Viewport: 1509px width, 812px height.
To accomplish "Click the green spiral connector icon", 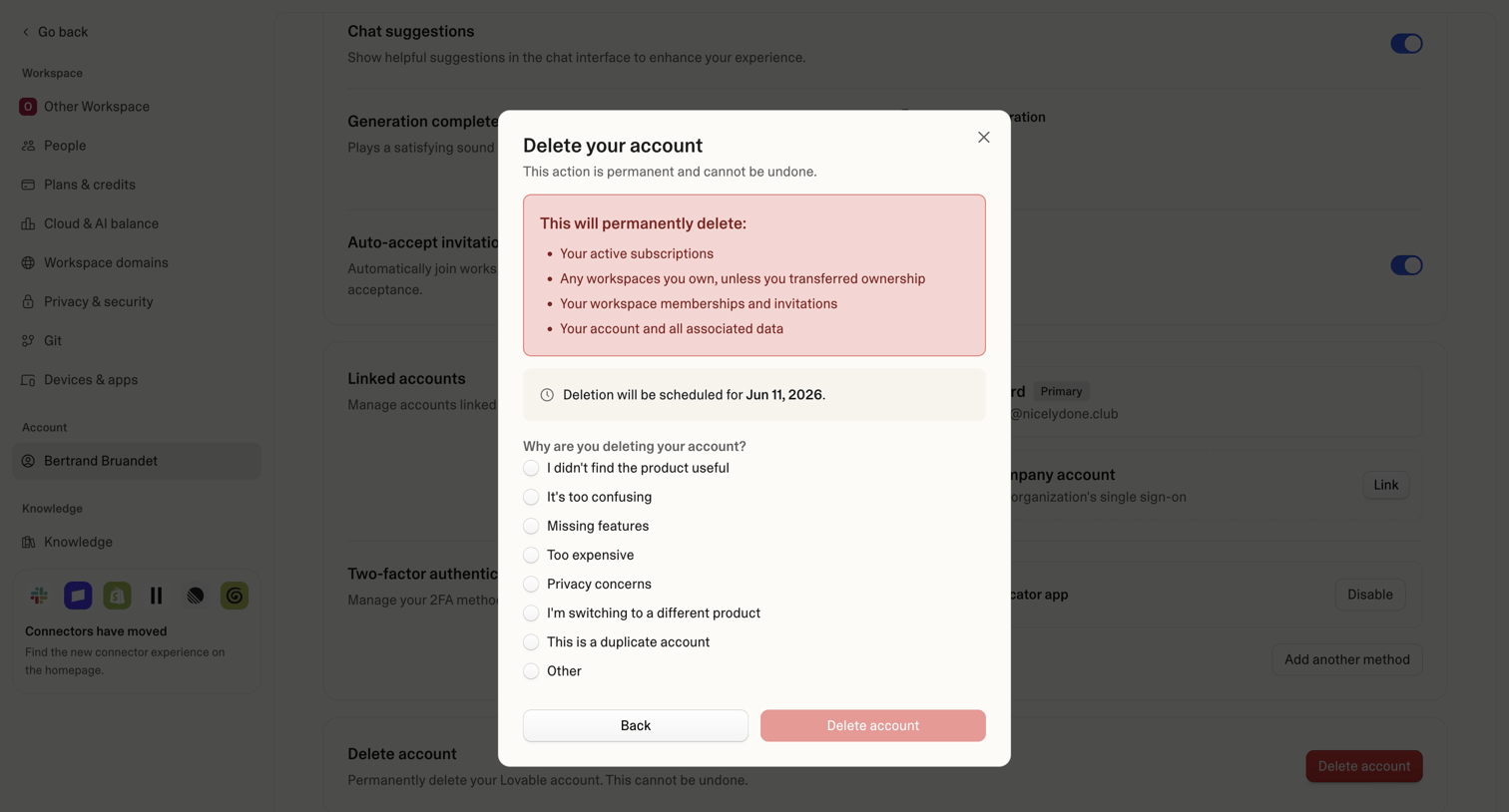I will tap(235, 596).
